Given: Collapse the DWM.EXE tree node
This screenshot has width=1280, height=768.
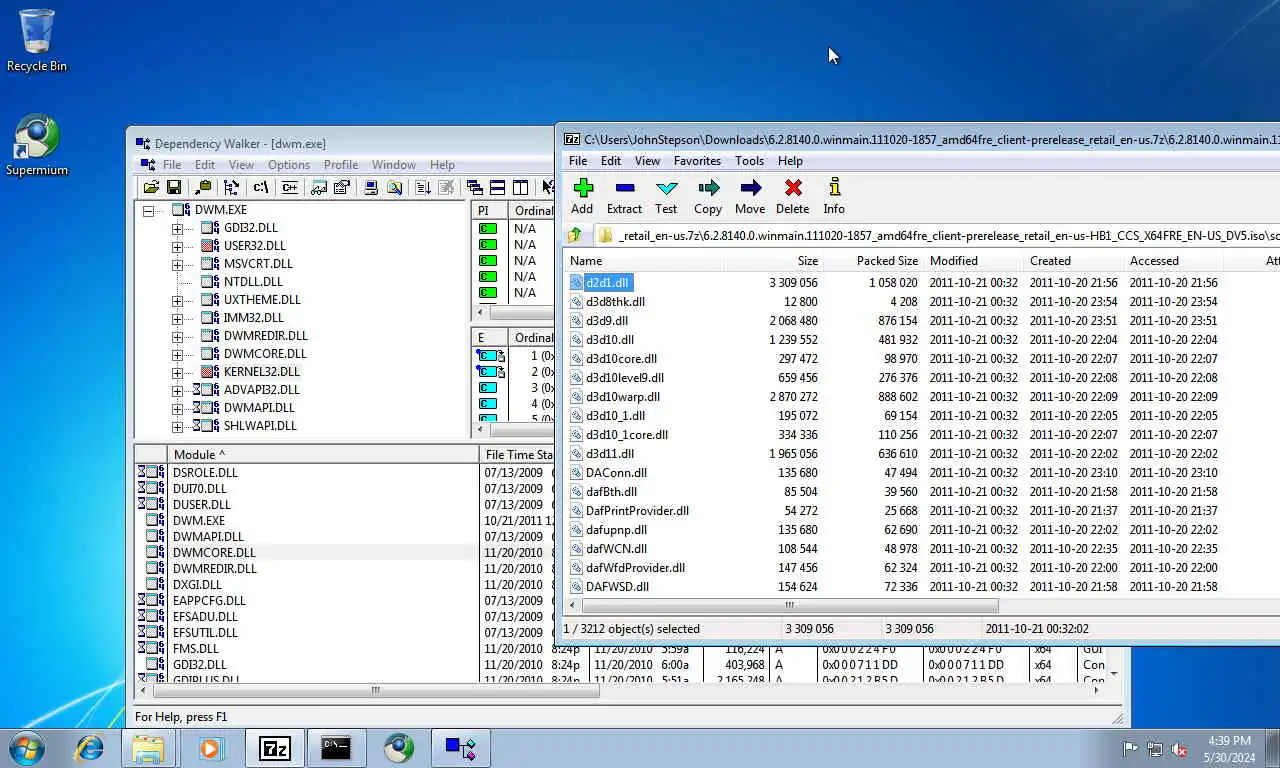Looking at the screenshot, I should pos(148,211).
